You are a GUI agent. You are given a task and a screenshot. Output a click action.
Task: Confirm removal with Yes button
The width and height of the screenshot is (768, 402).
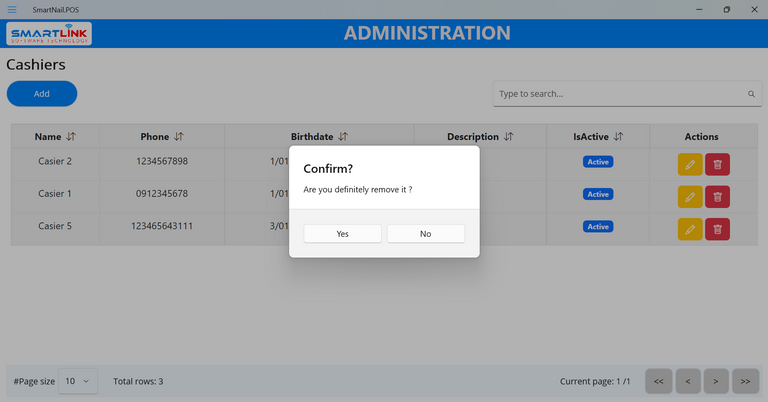tap(342, 233)
